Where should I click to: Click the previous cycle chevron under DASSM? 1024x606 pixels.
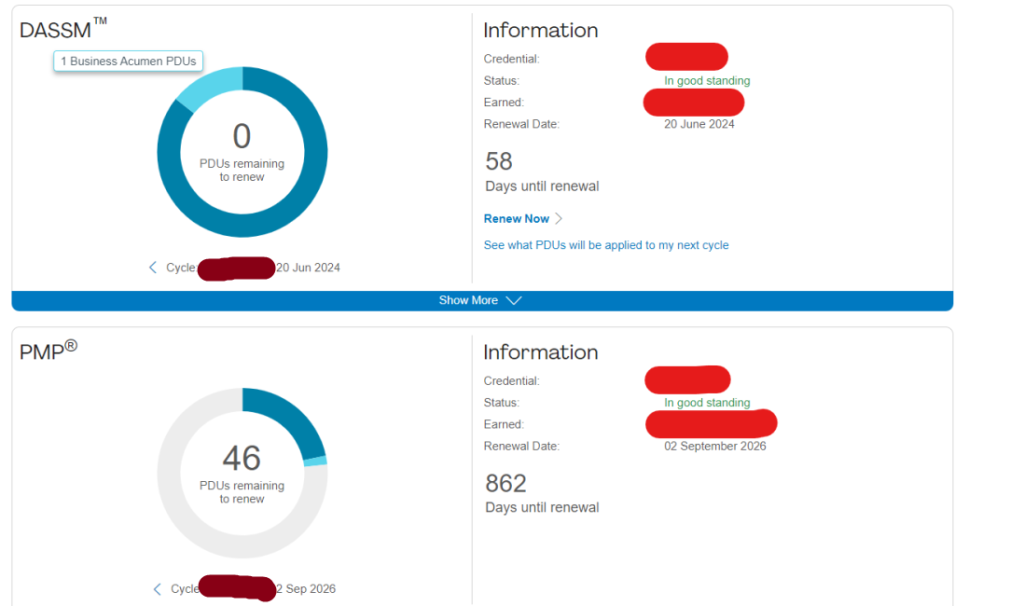coord(153,267)
